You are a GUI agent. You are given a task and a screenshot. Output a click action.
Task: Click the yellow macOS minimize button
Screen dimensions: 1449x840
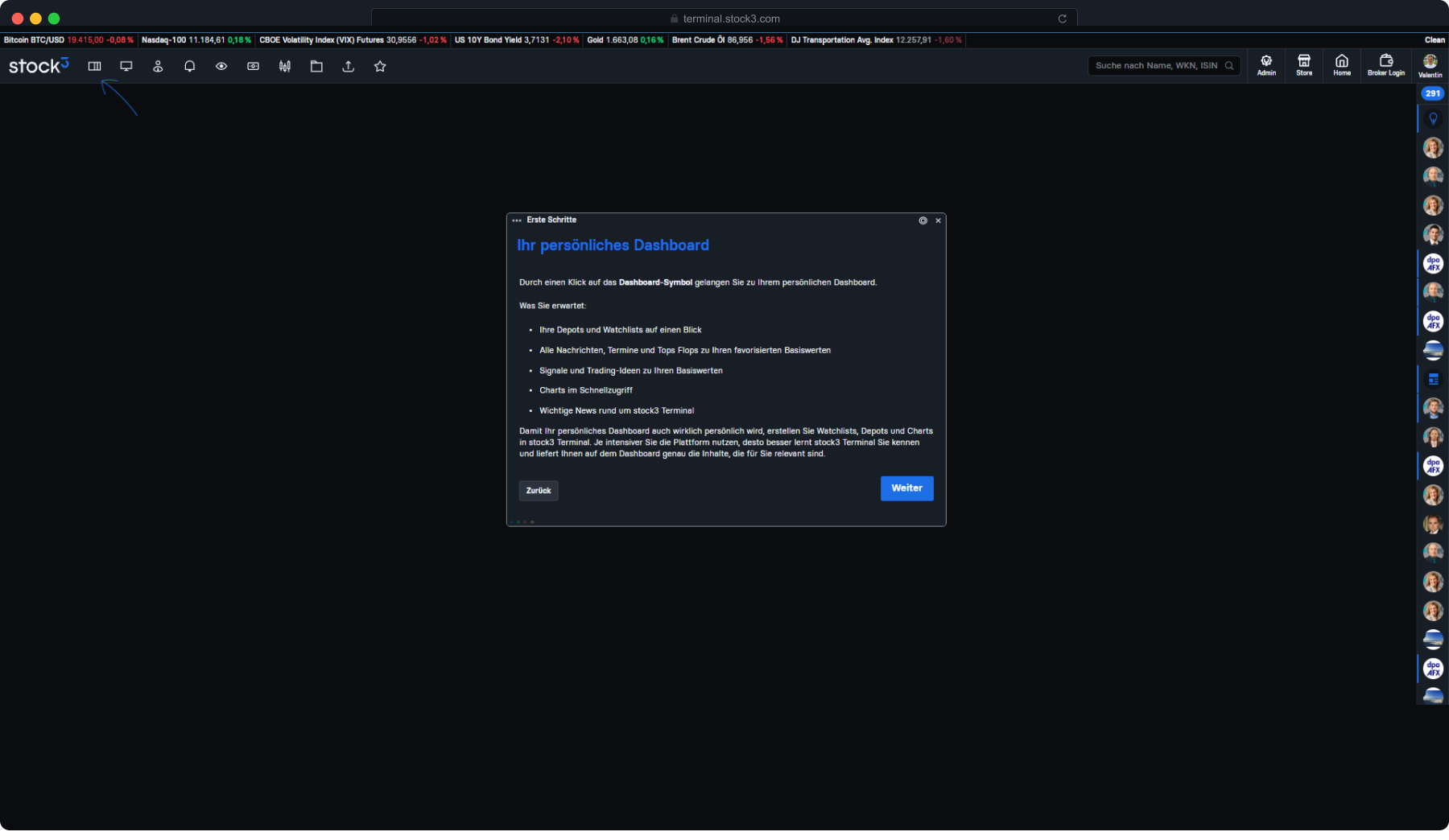pyautogui.click(x=35, y=19)
